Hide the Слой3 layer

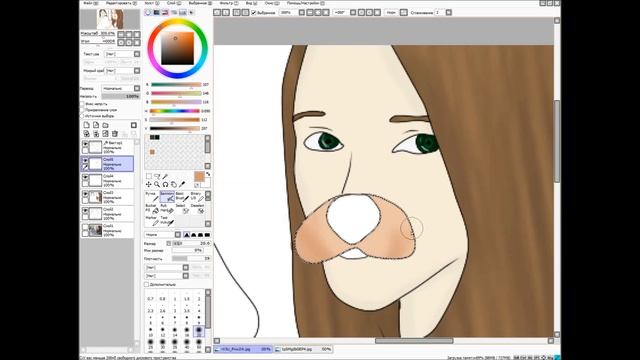click(85, 194)
